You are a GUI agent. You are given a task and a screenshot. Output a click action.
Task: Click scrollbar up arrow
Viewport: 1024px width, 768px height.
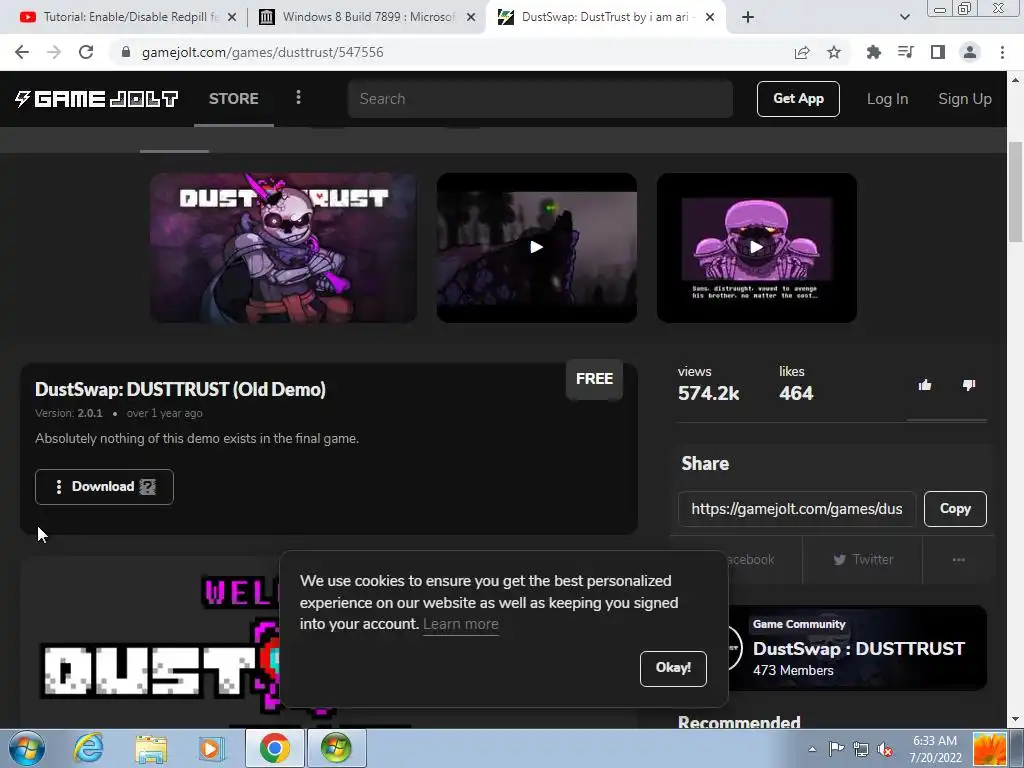tap(1015, 80)
